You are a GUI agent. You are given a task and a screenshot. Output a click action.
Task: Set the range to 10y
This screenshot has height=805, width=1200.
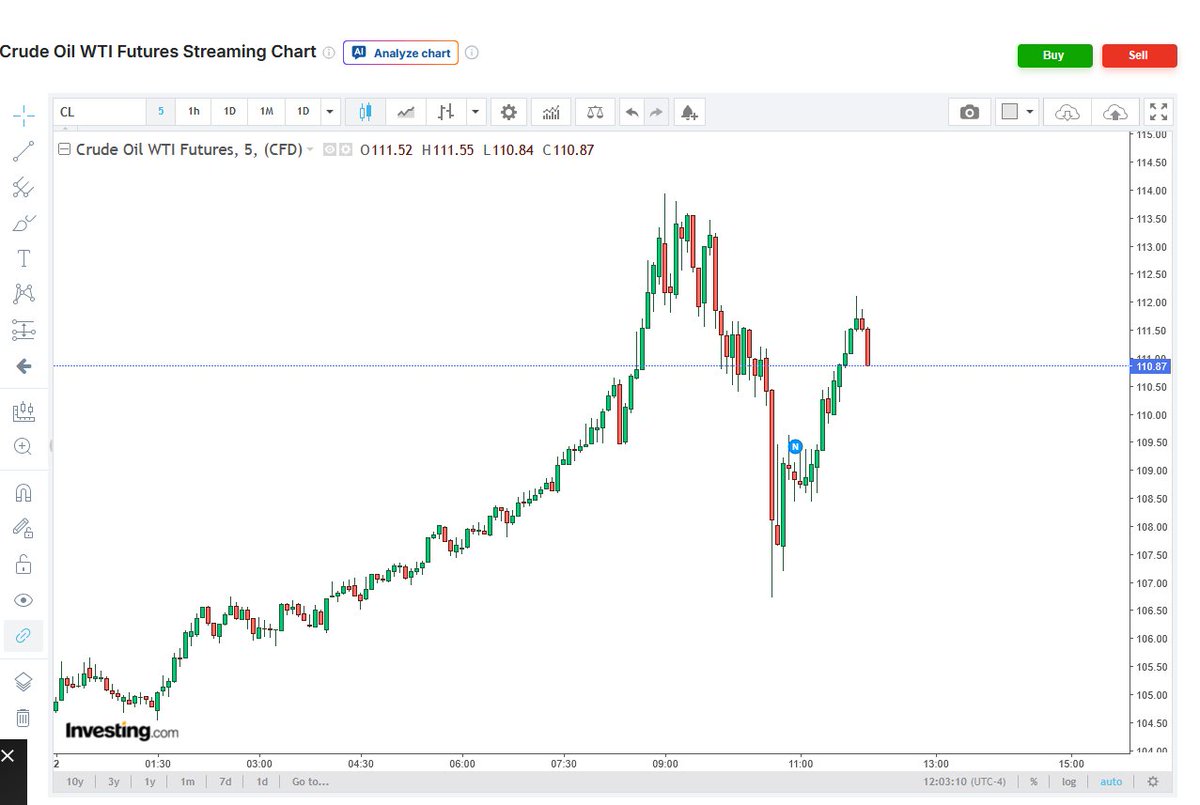point(75,782)
